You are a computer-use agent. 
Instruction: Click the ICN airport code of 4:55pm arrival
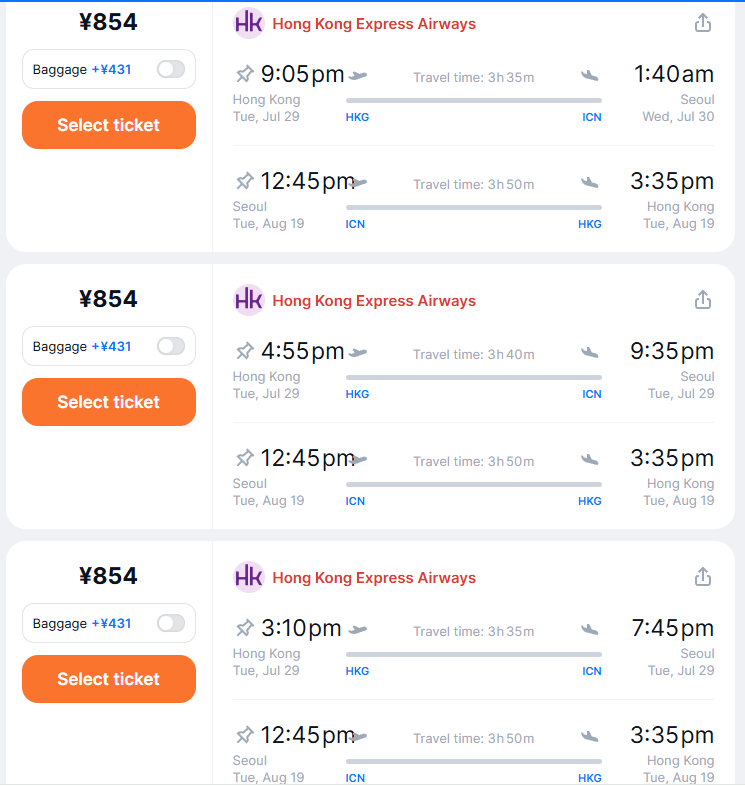click(592, 394)
